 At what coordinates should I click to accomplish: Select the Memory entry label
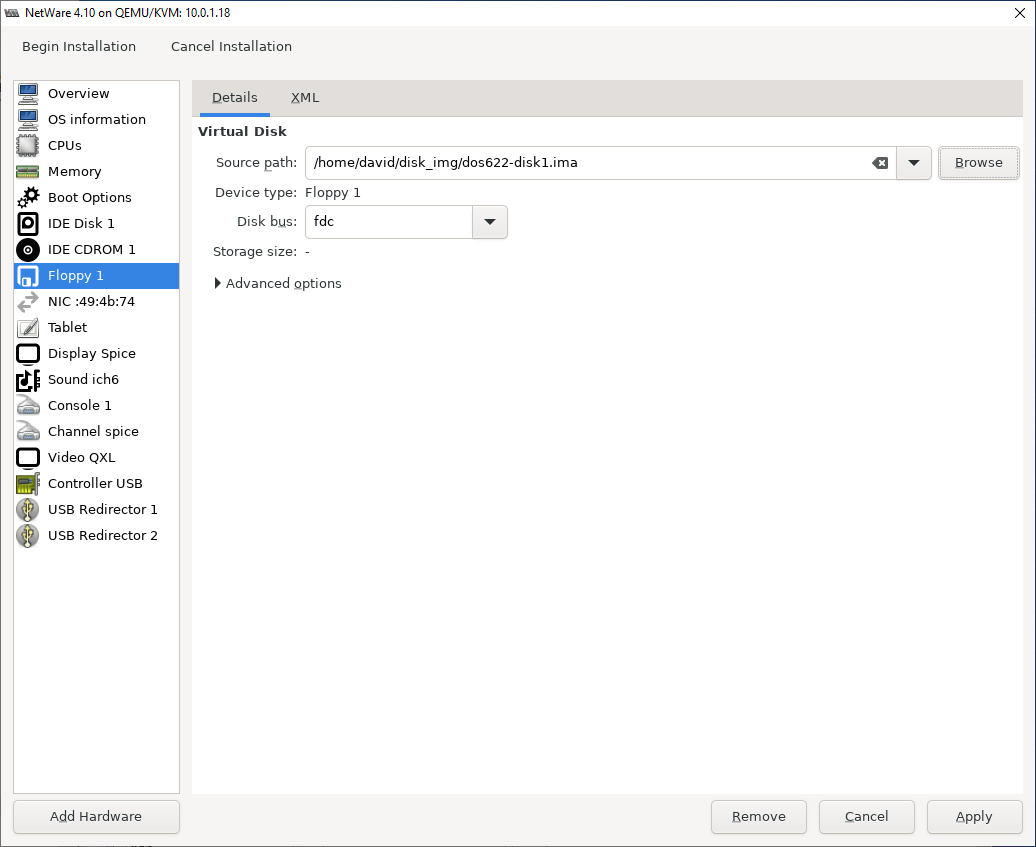pyautogui.click(x=74, y=172)
